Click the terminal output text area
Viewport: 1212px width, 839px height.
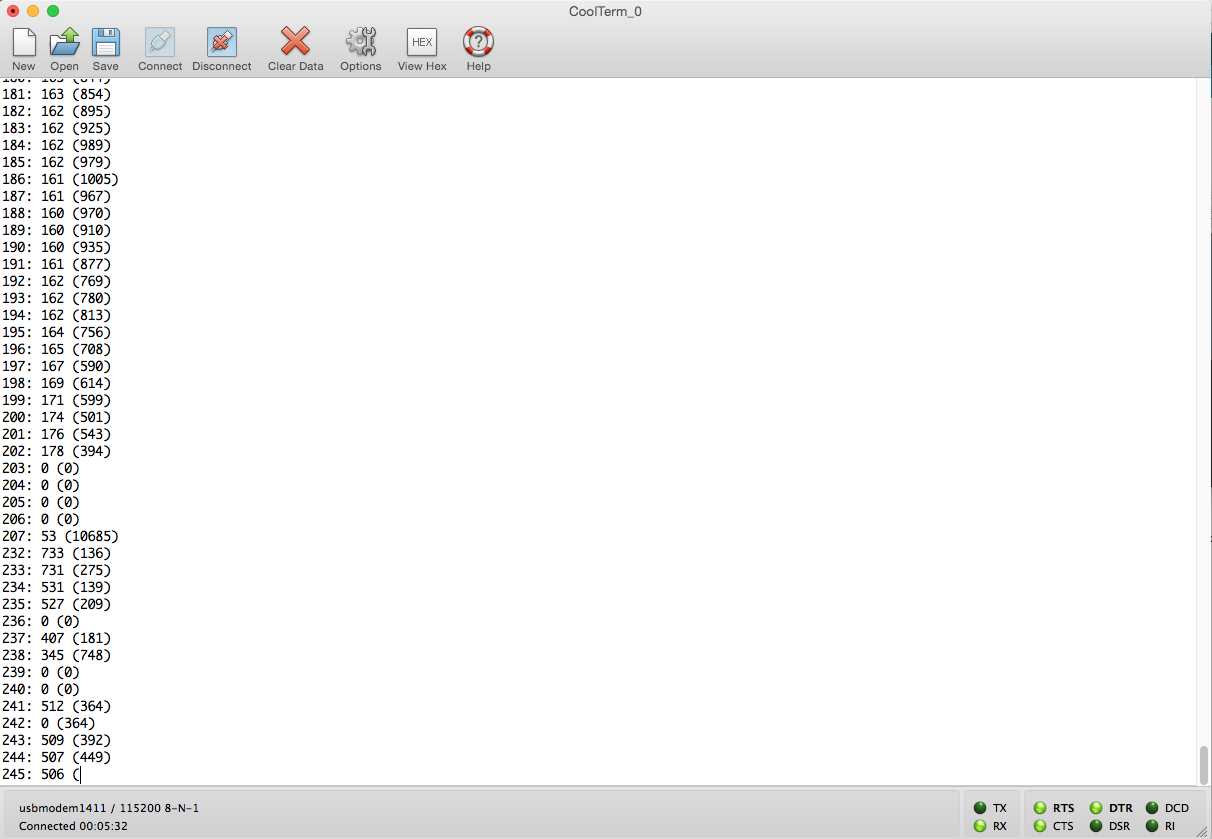click(x=598, y=432)
